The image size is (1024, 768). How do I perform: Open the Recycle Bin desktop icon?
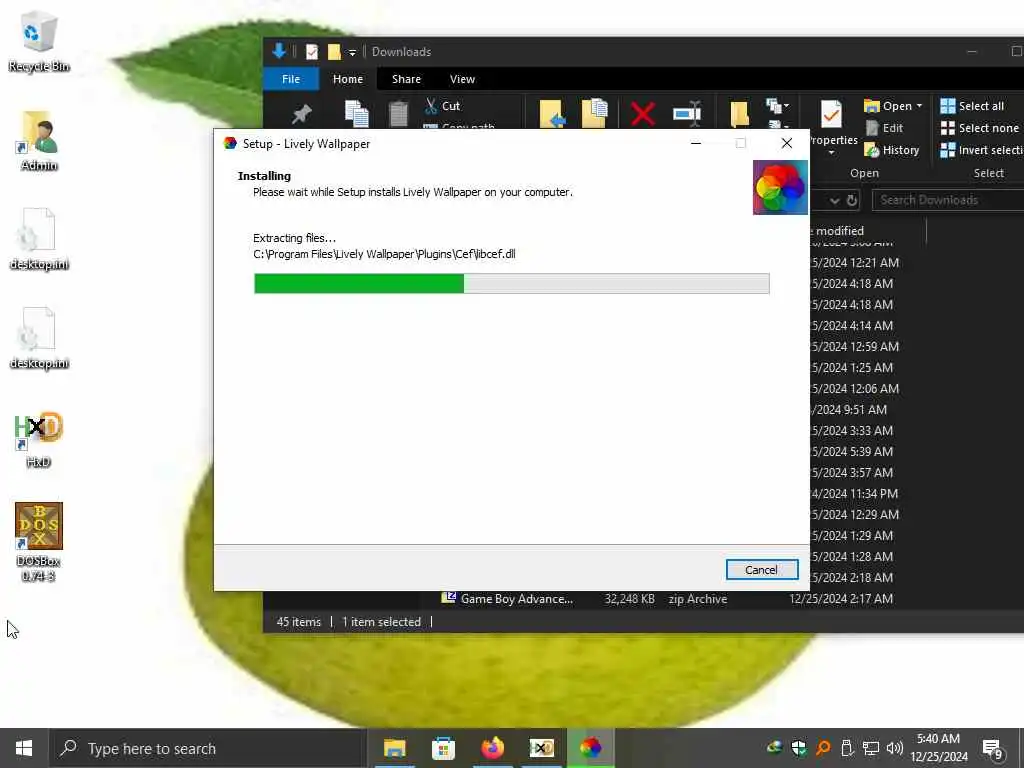[39, 41]
